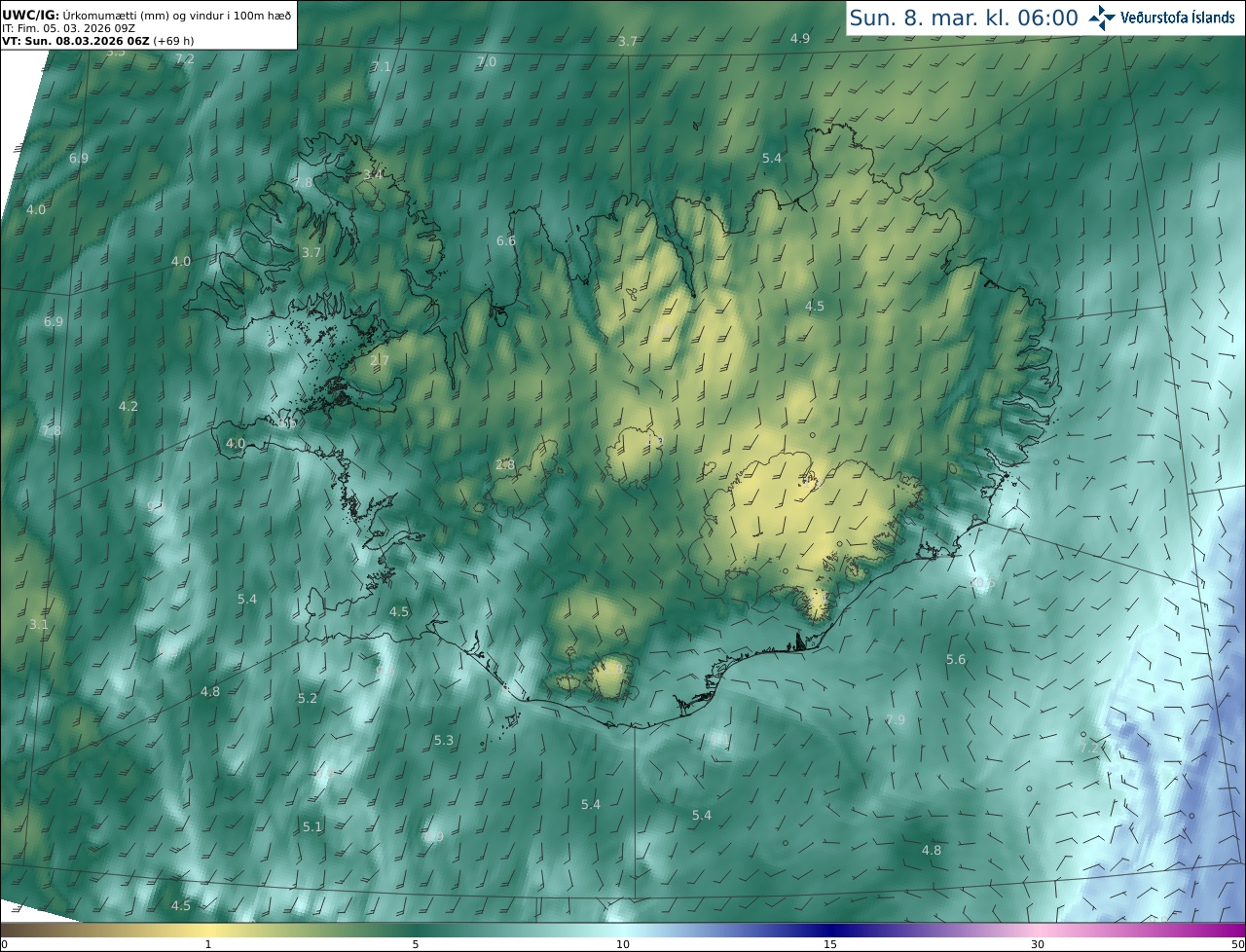Click the 4.2 value on the map

pos(128,406)
